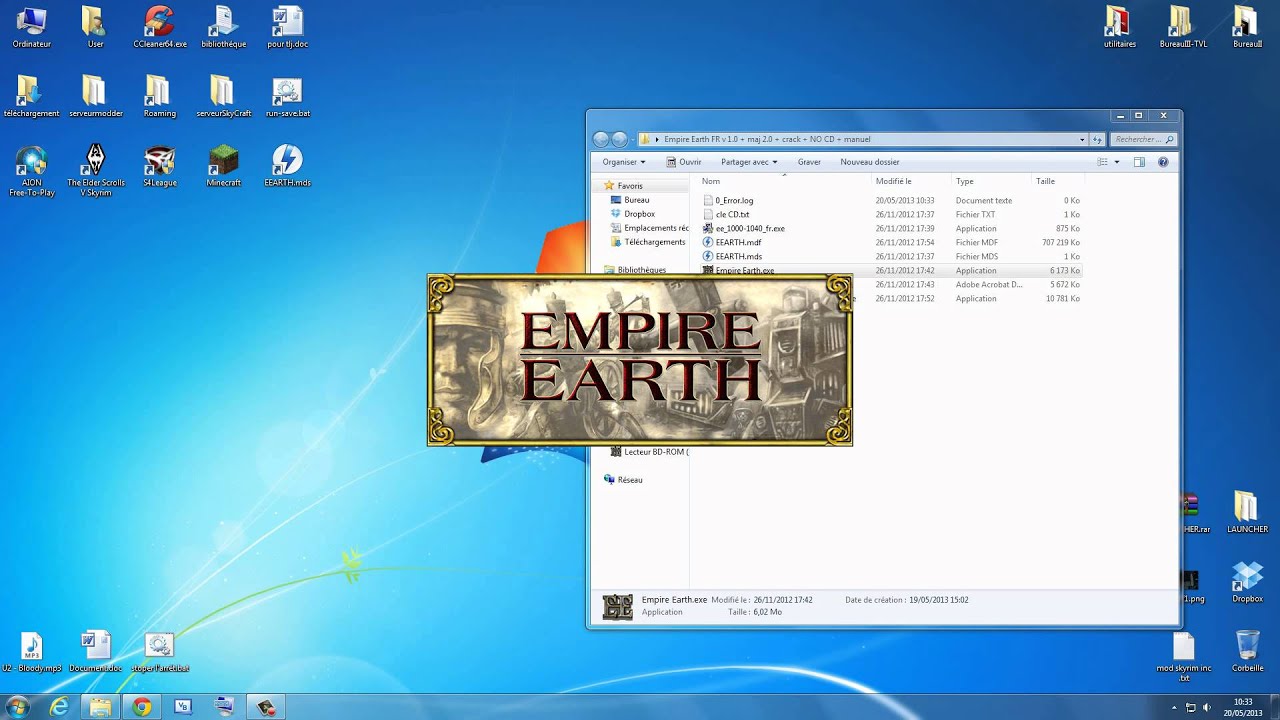Viewport: 1280px width, 720px height.
Task: Launch The Elder Scrolls V Skyrim
Action: pyautogui.click(x=95, y=160)
